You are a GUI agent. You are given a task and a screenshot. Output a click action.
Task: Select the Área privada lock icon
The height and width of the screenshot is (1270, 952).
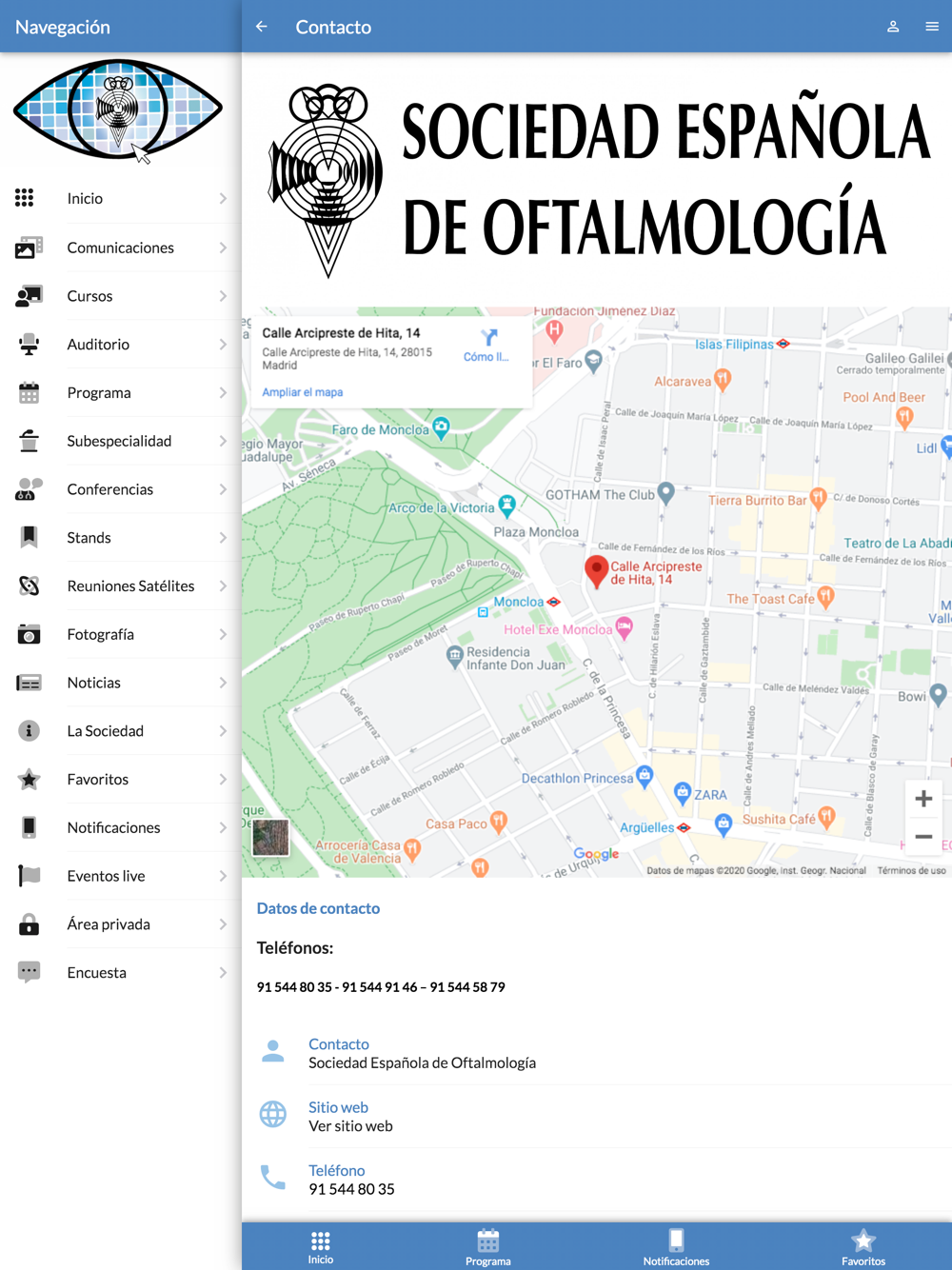[x=29, y=924]
